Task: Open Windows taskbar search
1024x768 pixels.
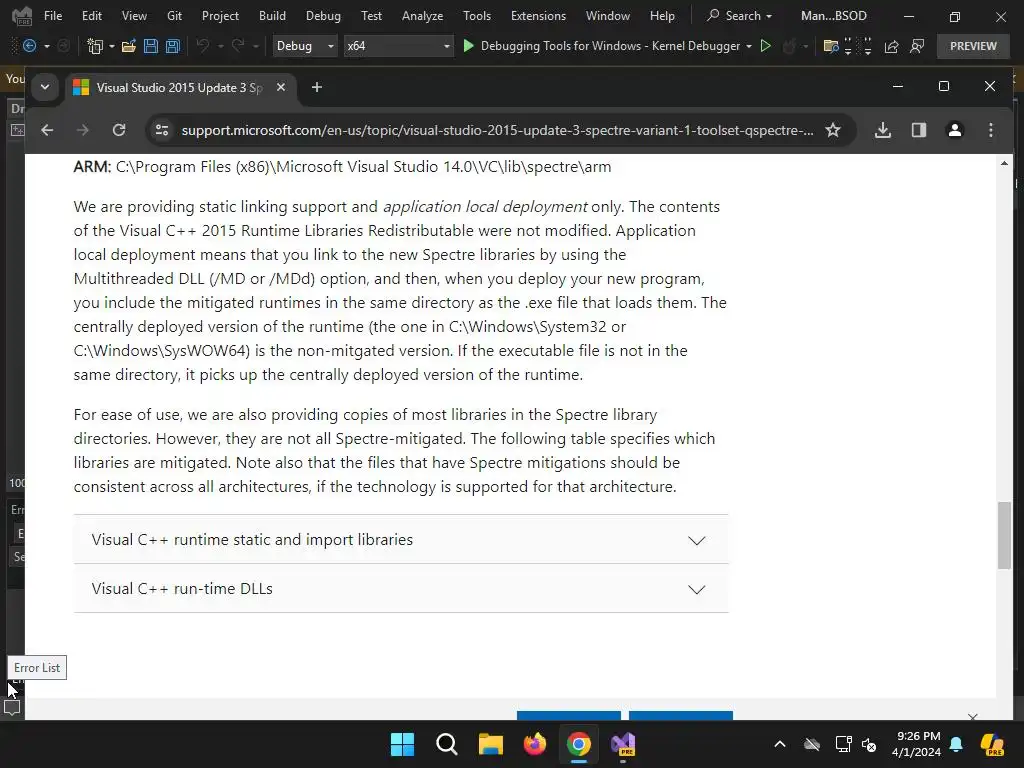Action: point(447,744)
